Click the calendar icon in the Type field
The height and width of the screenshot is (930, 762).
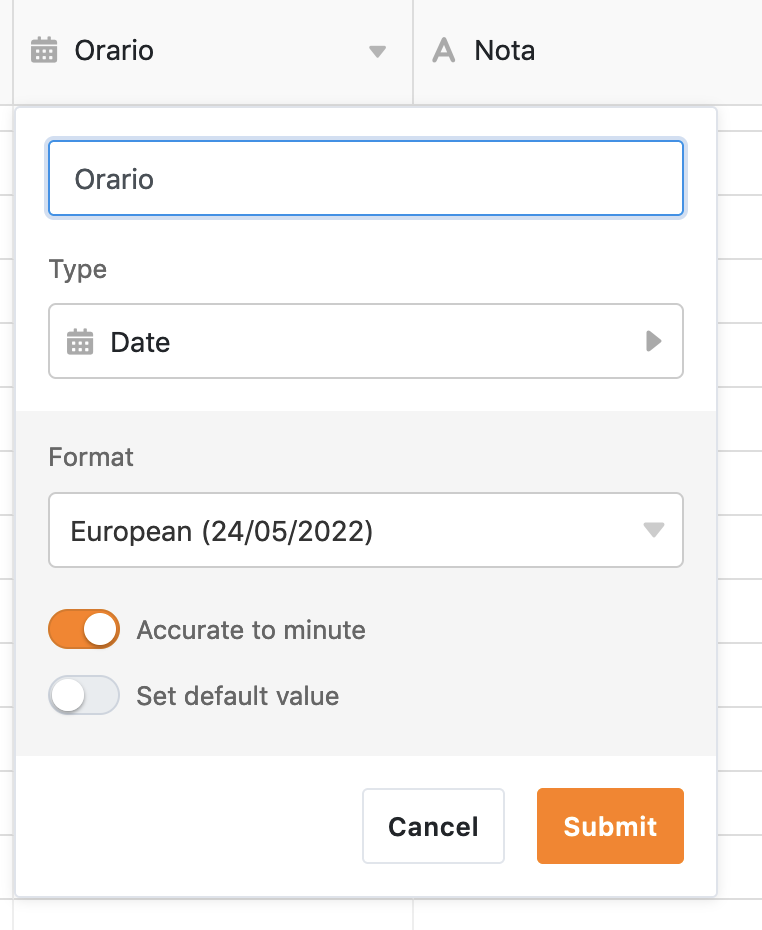click(x=80, y=342)
